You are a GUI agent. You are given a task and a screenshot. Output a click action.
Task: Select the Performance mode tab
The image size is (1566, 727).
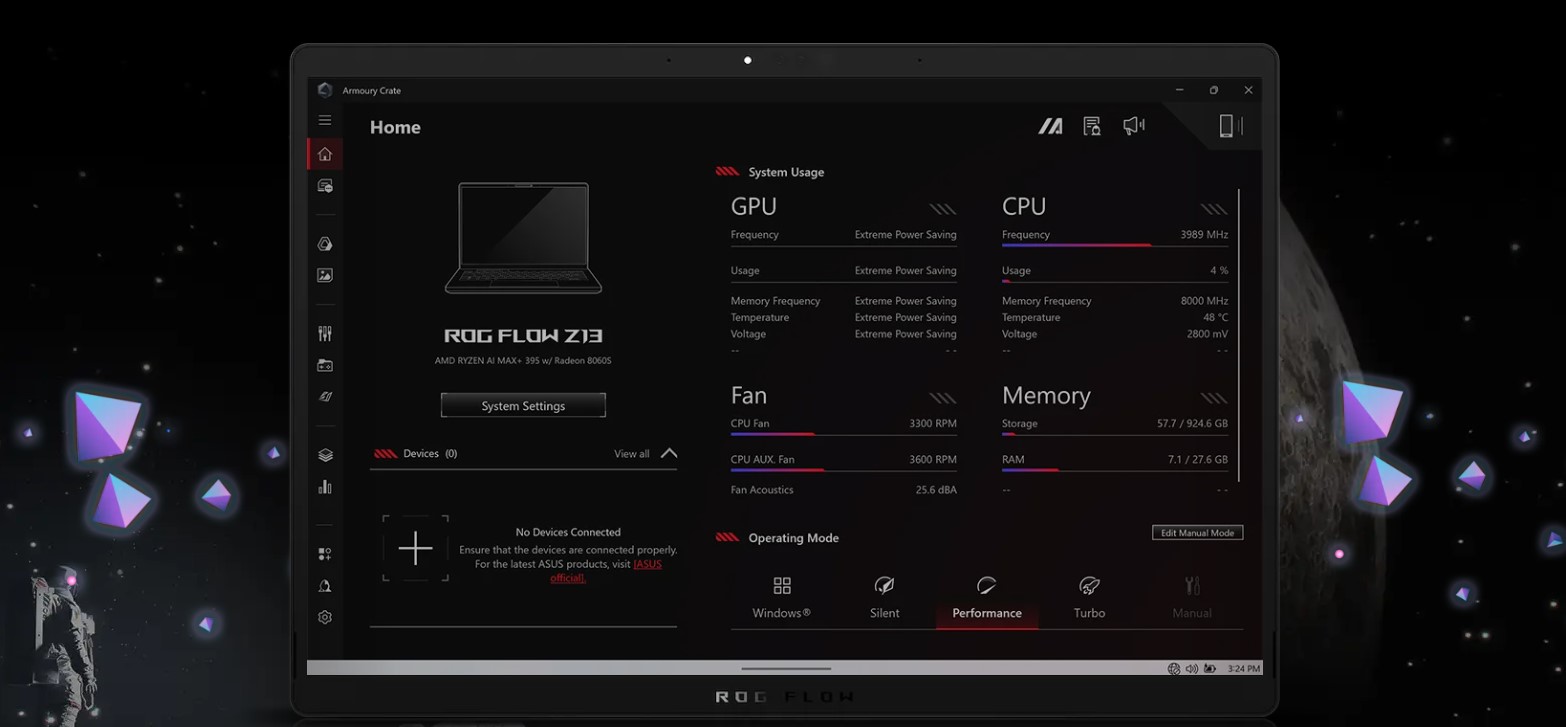click(986, 597)
